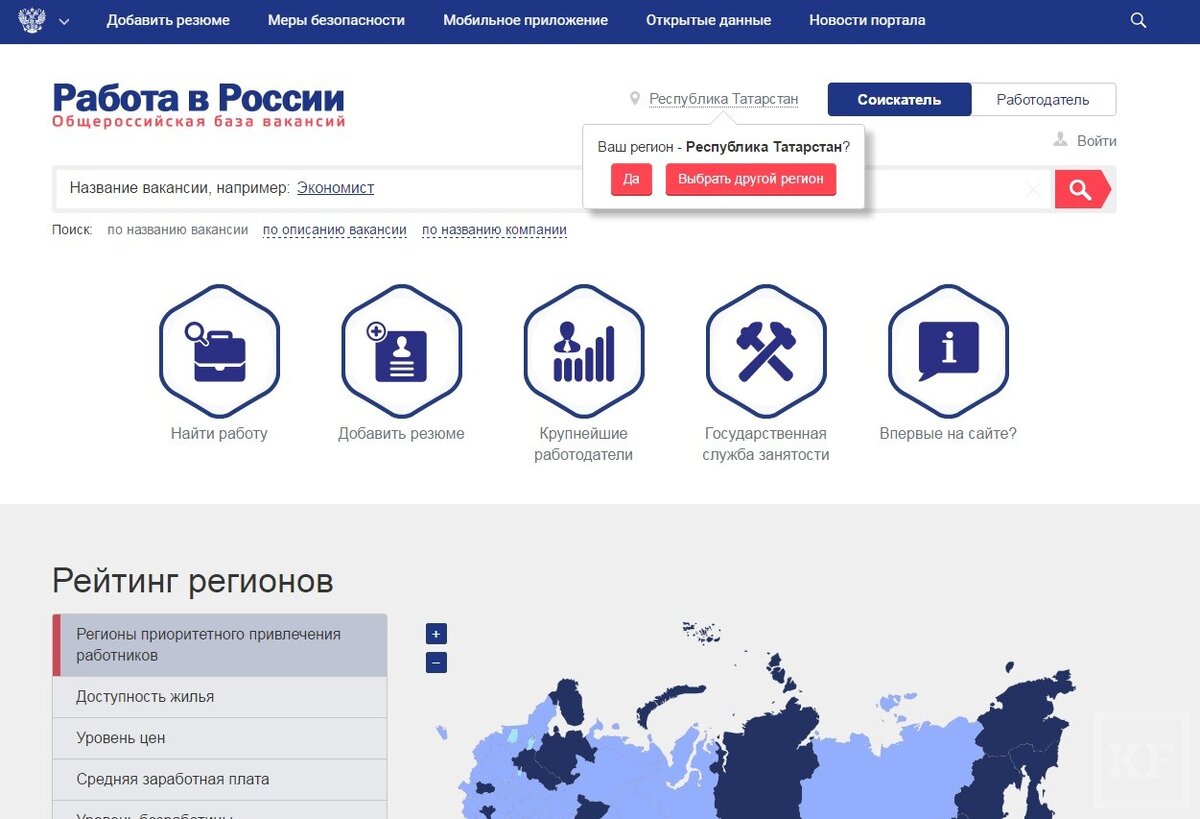Click Выбрать другой регион button

pos(751,179)
